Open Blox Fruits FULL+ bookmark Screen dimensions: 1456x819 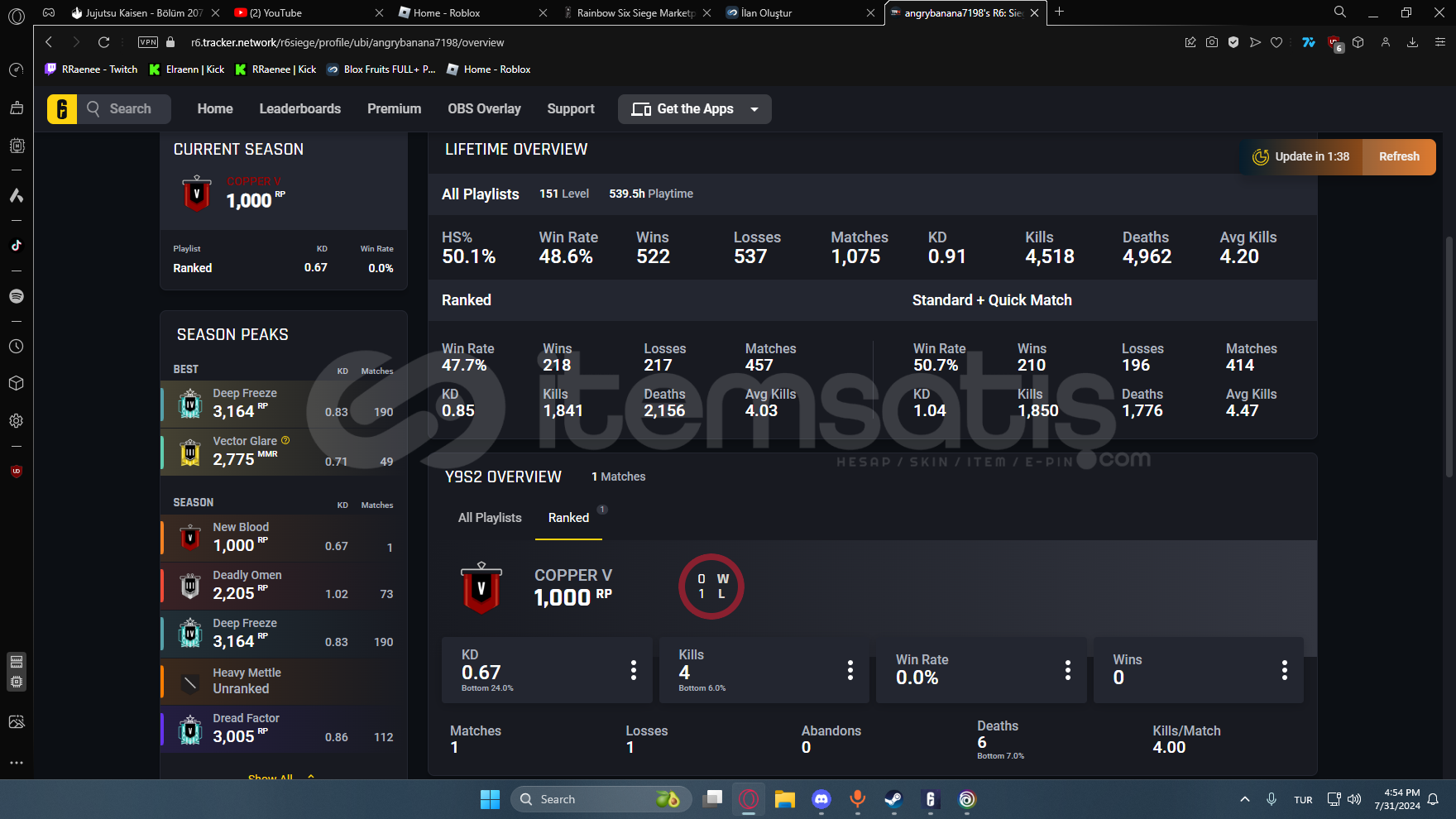381,69
